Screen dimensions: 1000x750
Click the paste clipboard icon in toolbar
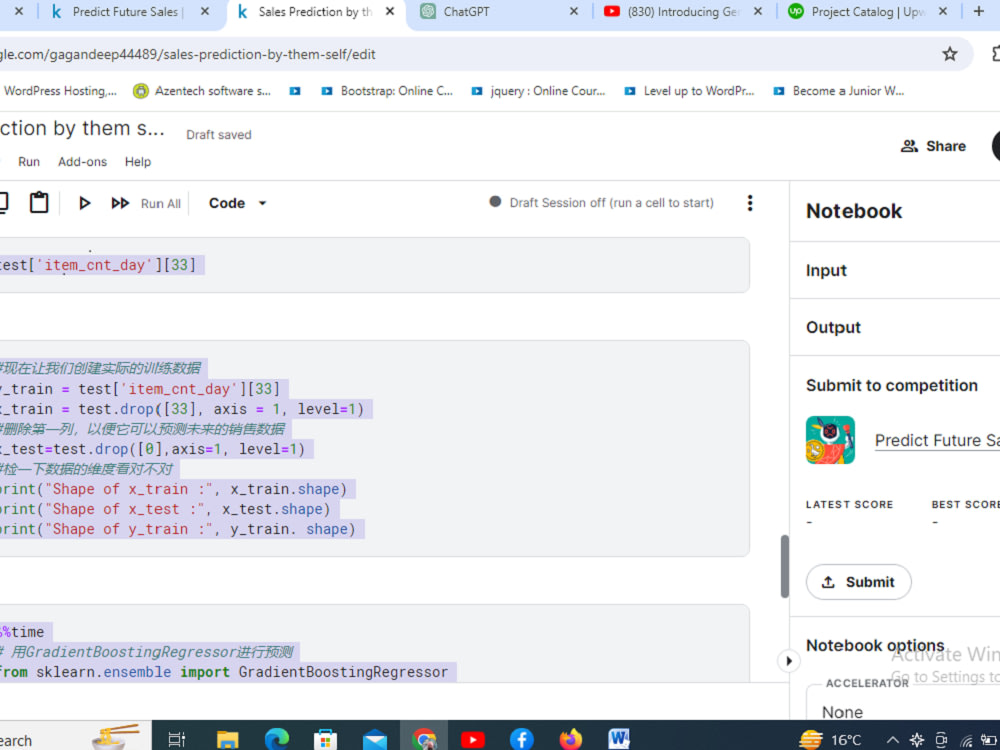39,202
